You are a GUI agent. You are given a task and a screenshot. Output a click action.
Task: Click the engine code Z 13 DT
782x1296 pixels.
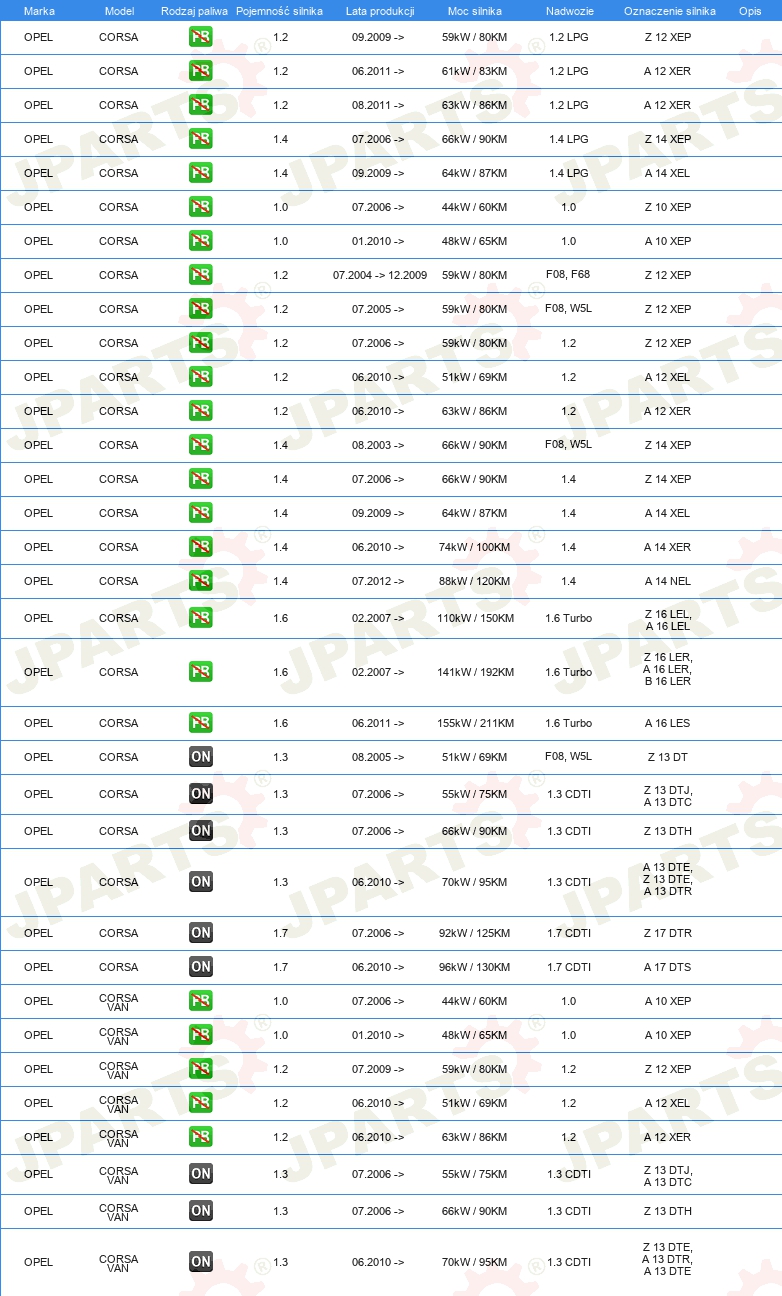668,757
